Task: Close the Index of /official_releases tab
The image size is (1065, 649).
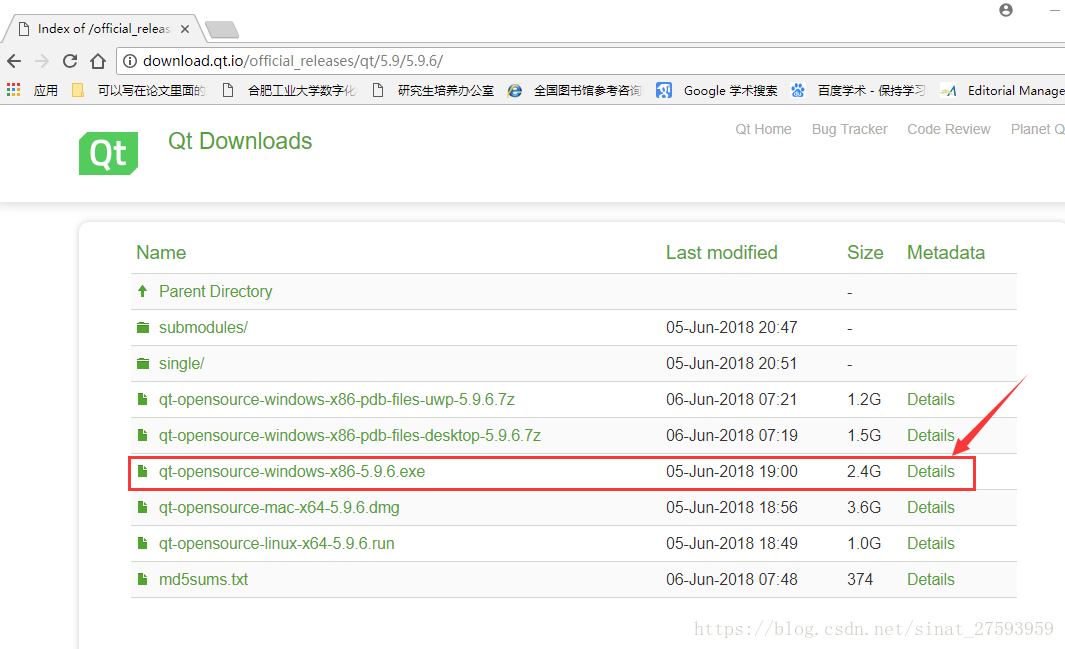Action: tap(185, 29)
